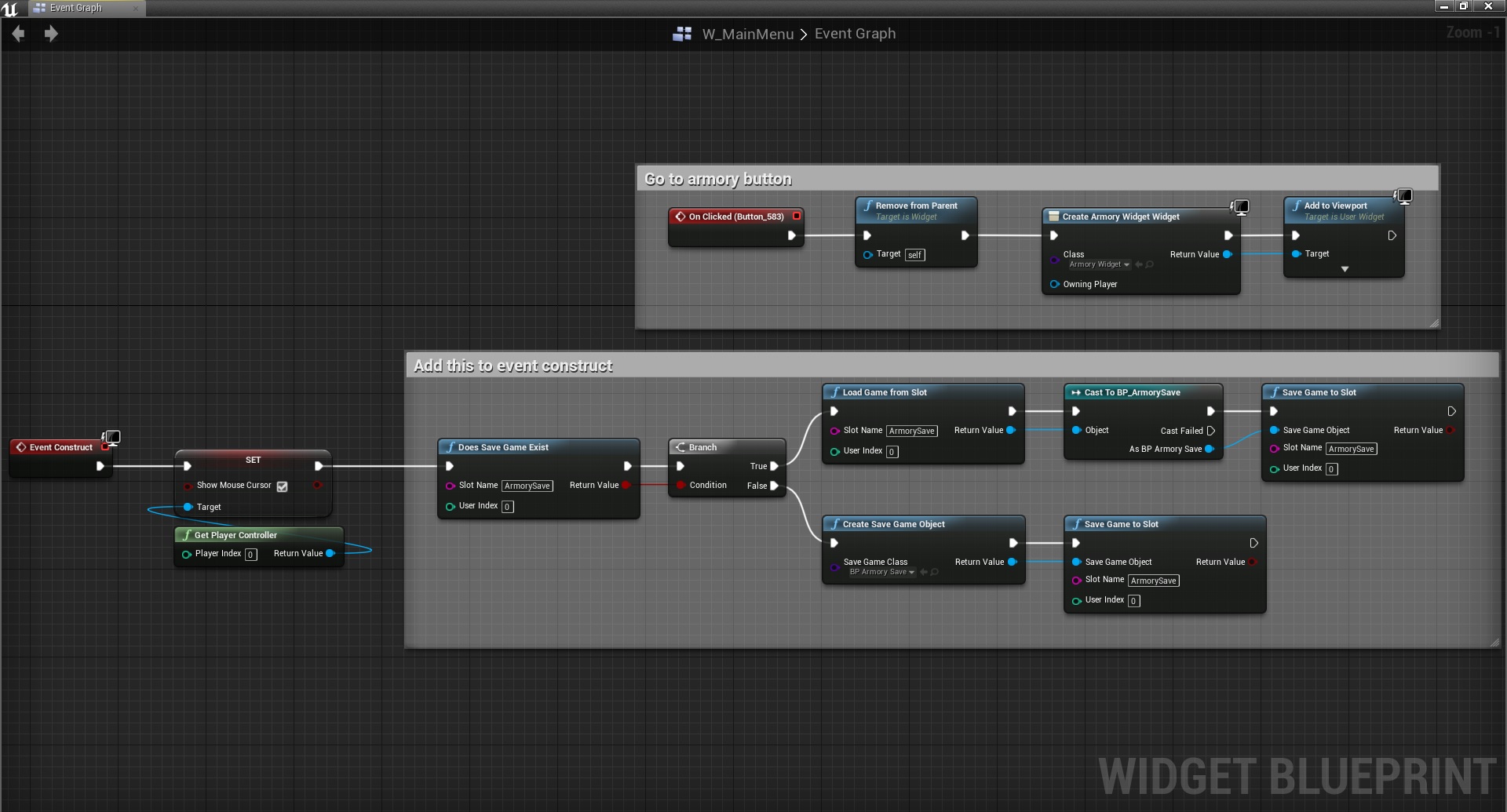
Task: Click the use-selected arrow beside Armory Widget class
Action: pos(1138,265)
